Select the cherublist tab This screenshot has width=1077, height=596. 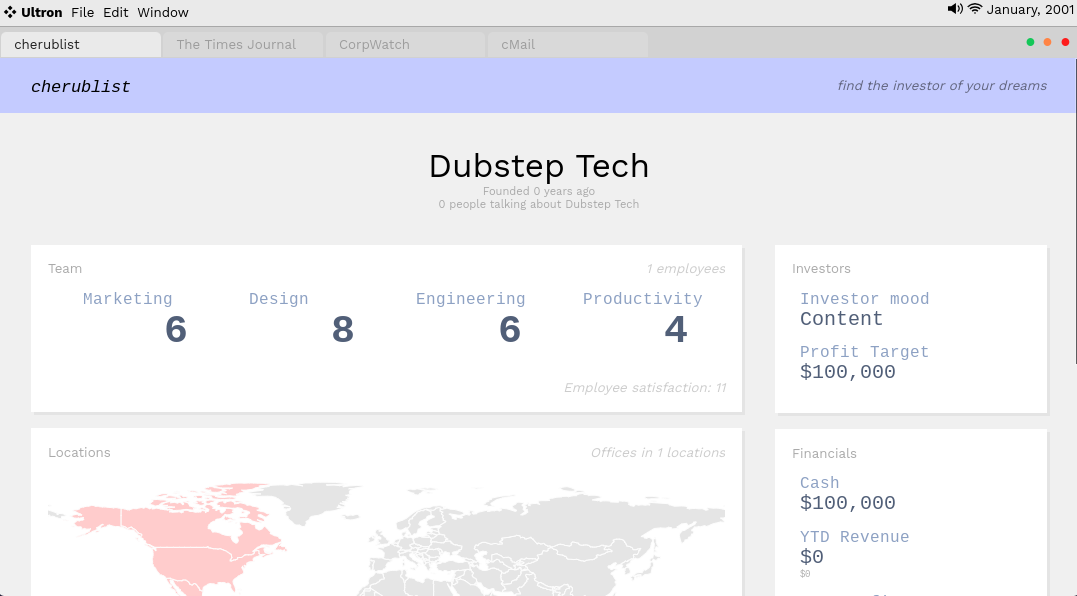click(x=47, y=45)
